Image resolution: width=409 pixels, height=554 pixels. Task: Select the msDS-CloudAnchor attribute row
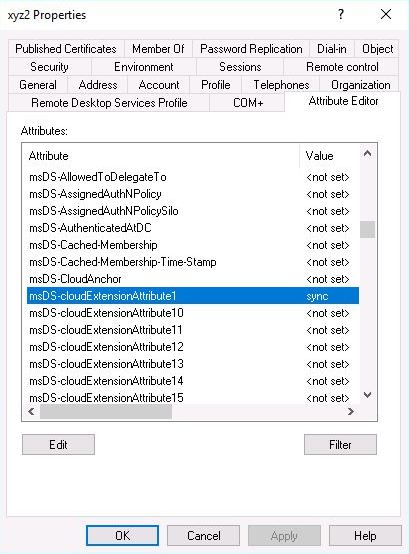click(193, 279)
